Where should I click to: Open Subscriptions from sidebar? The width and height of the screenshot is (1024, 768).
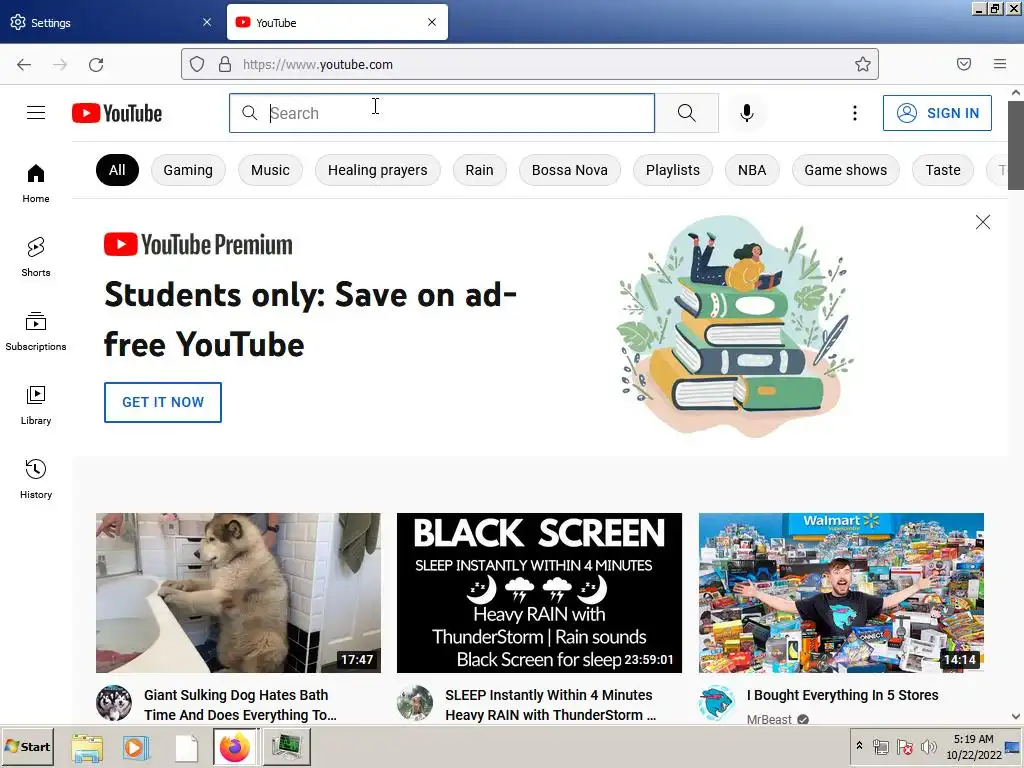(x=36, y=331)
